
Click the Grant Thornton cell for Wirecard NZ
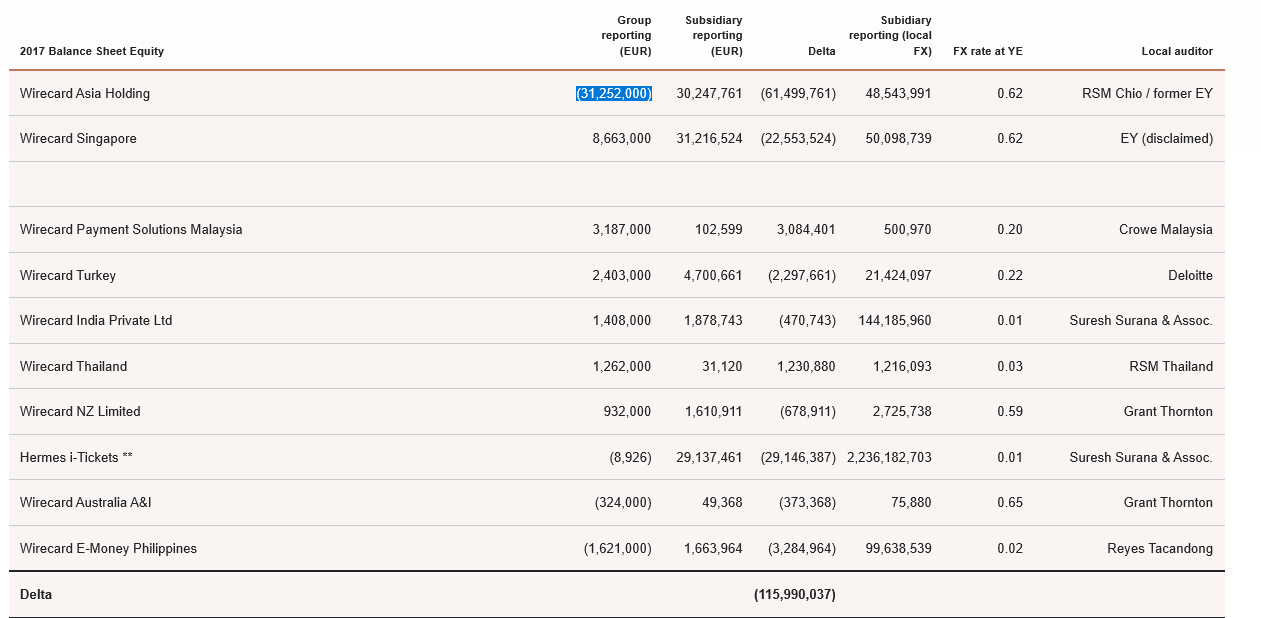point(1167,411)
